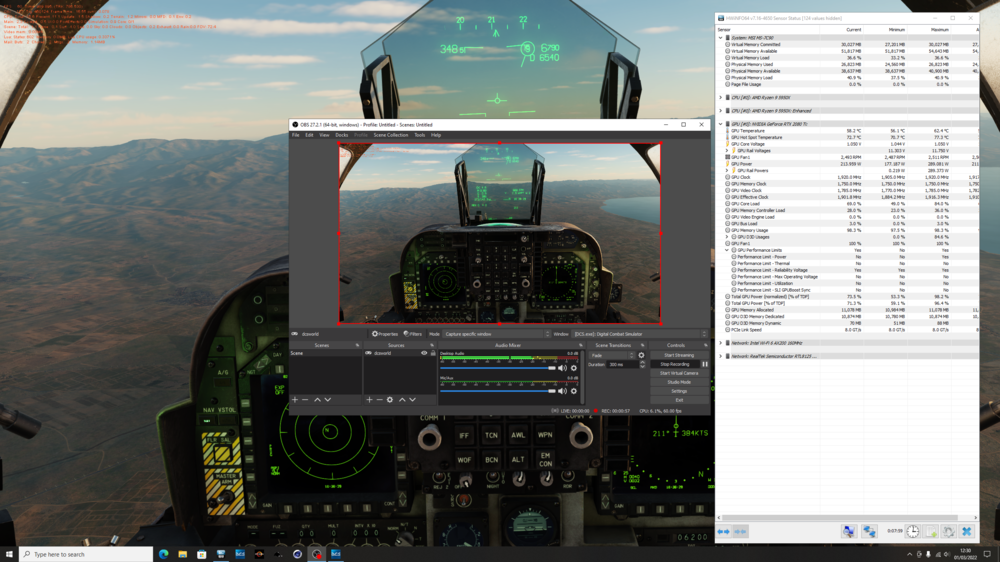Expand the CPU AMD Ryzen 9 5950X group
Viewport: 1000px width, 562px height.
pos(721,98)
